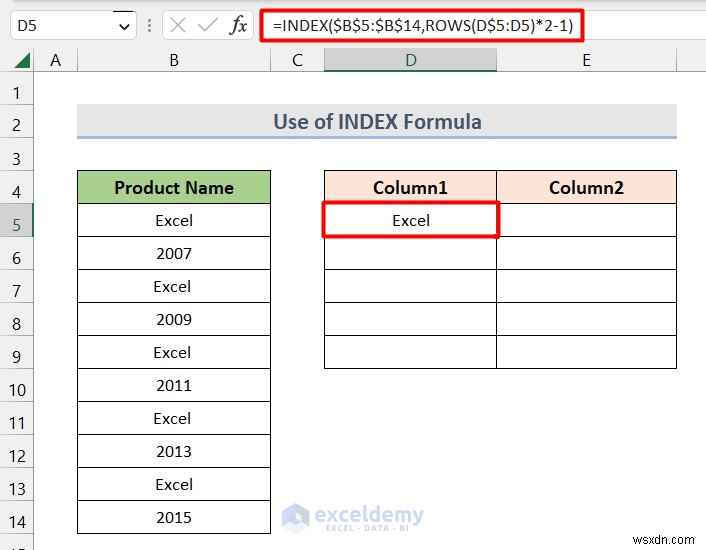Click the formula bar options dots
706x550 pixels.
pos(149,26)
